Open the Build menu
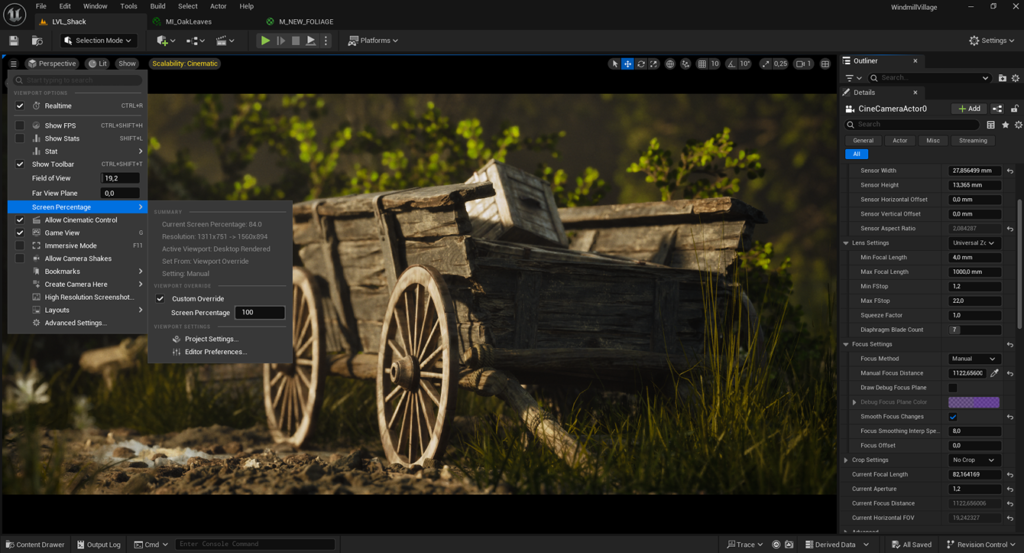This screenshot has width=1024, height=553. pyautogui.click(x=157, y=7)
